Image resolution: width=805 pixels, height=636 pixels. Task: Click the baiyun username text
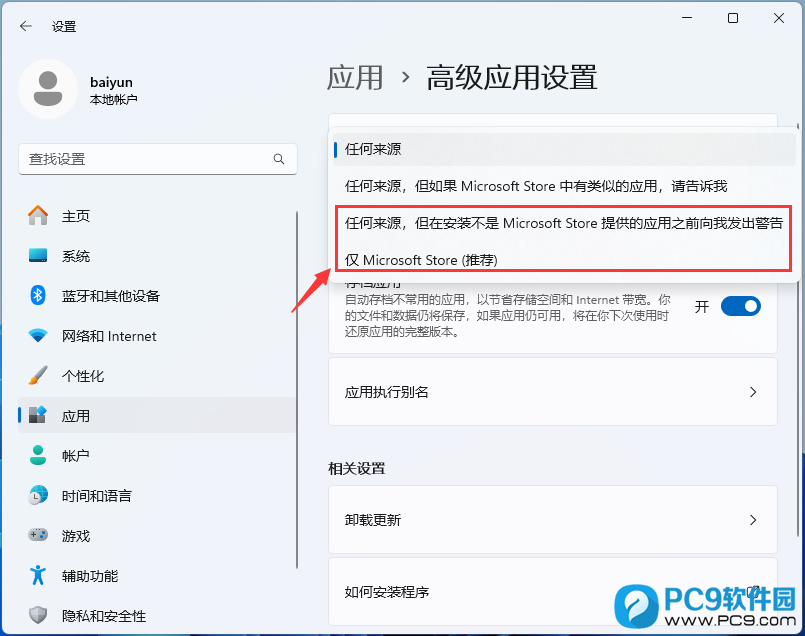tap(111, 82)
